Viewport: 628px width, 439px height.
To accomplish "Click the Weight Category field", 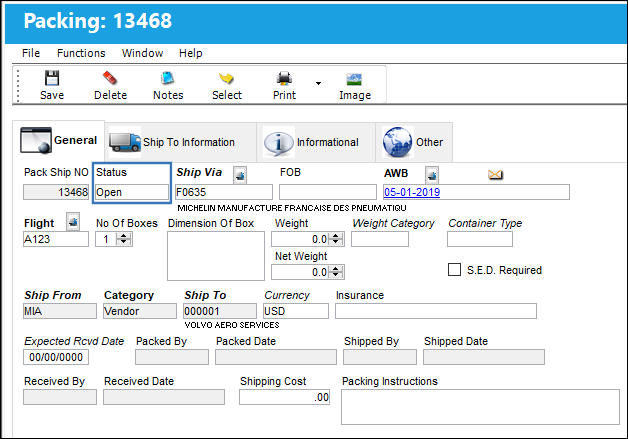I will click(x=380, y=239).
